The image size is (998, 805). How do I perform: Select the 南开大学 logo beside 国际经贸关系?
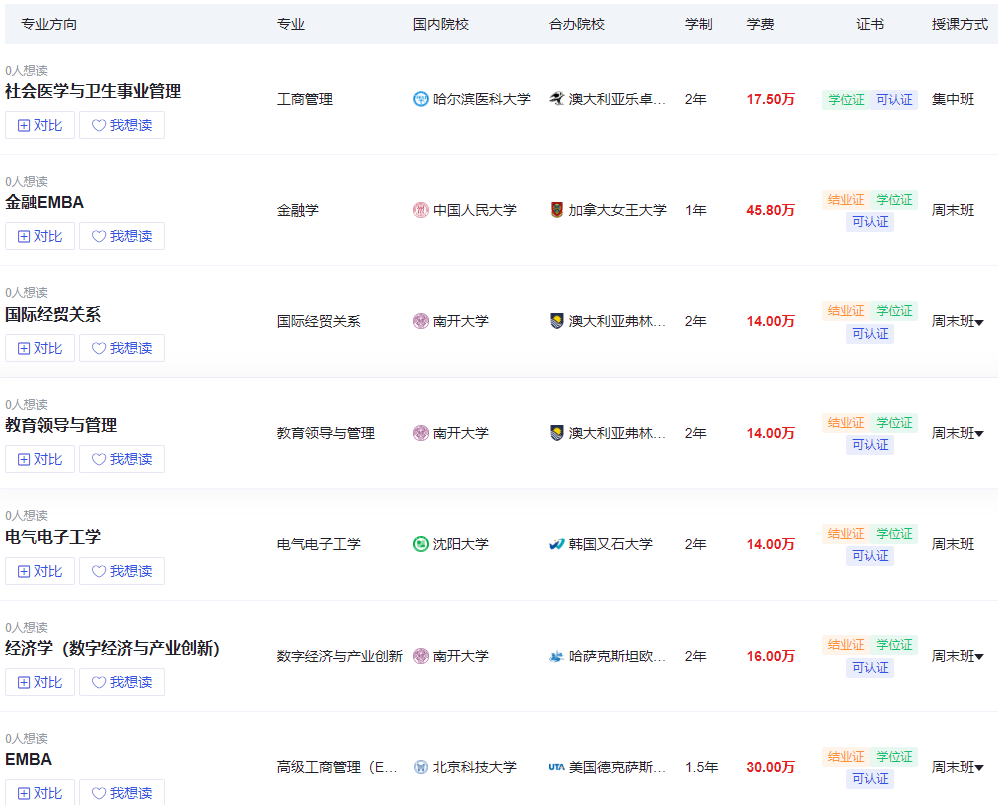click(x=419, y=321)
